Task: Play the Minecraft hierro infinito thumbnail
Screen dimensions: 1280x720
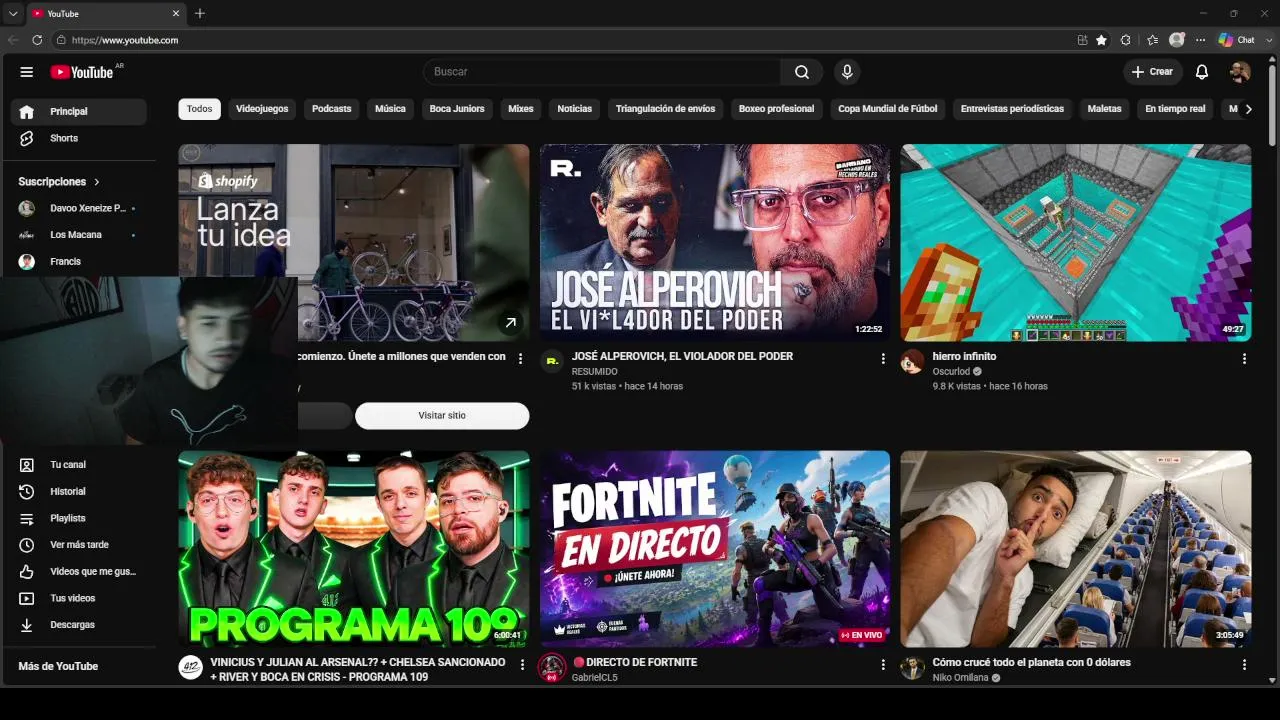Action: coord(1076,243)
